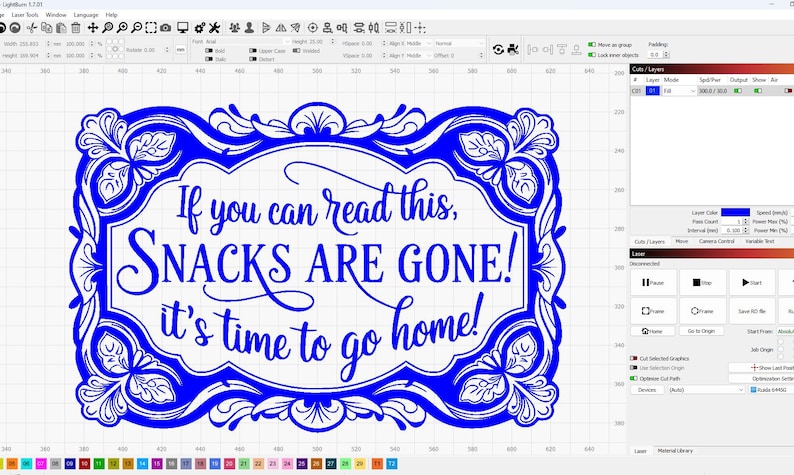Toggle Output switch for layer C01
The width and height of the screenshot is (794, 475).
click(738, 91)
